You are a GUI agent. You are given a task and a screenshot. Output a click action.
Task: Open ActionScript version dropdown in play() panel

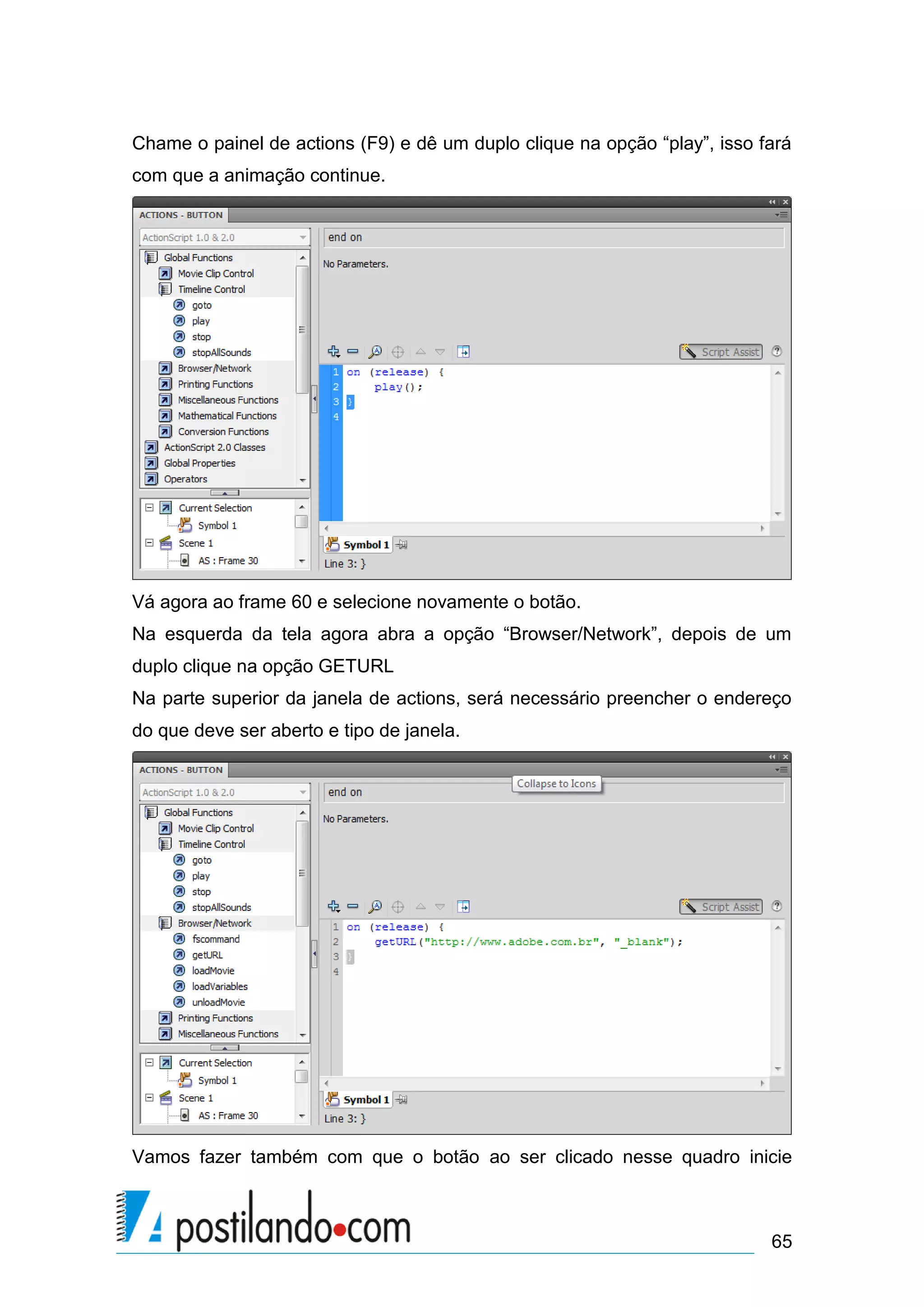(225, 237)
